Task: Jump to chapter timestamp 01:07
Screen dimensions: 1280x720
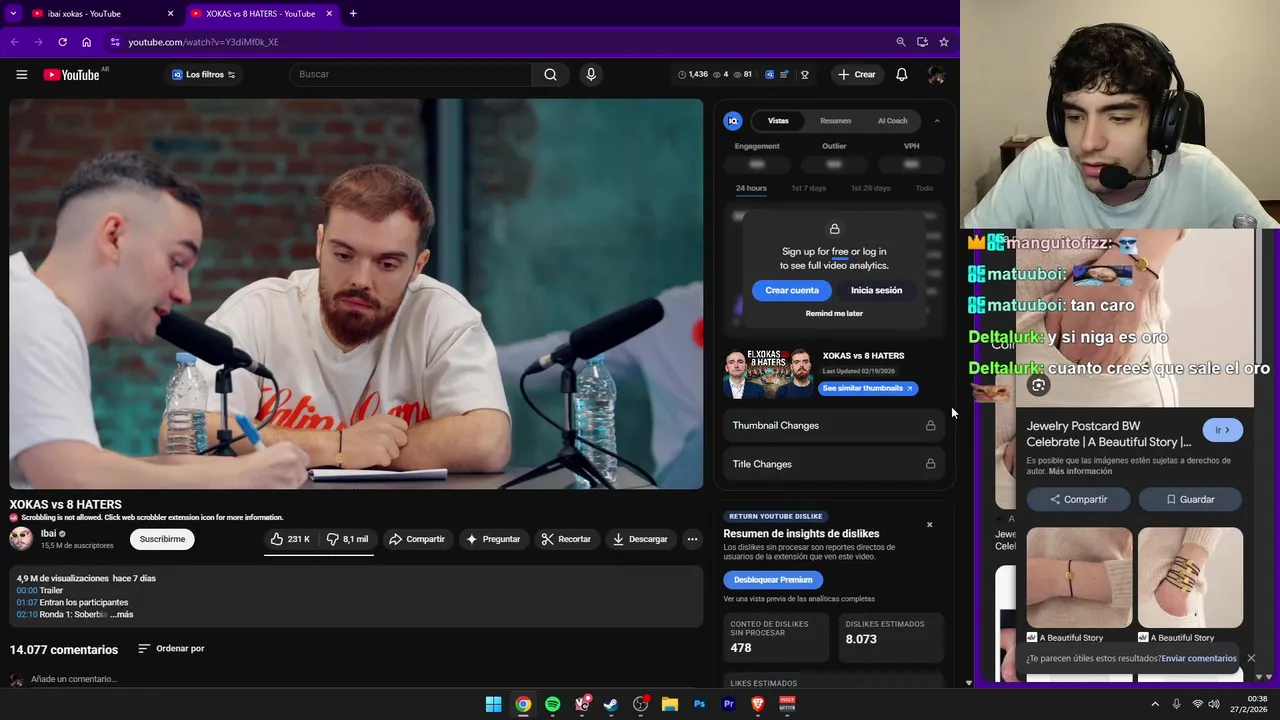Action: [x=27, y=602]
